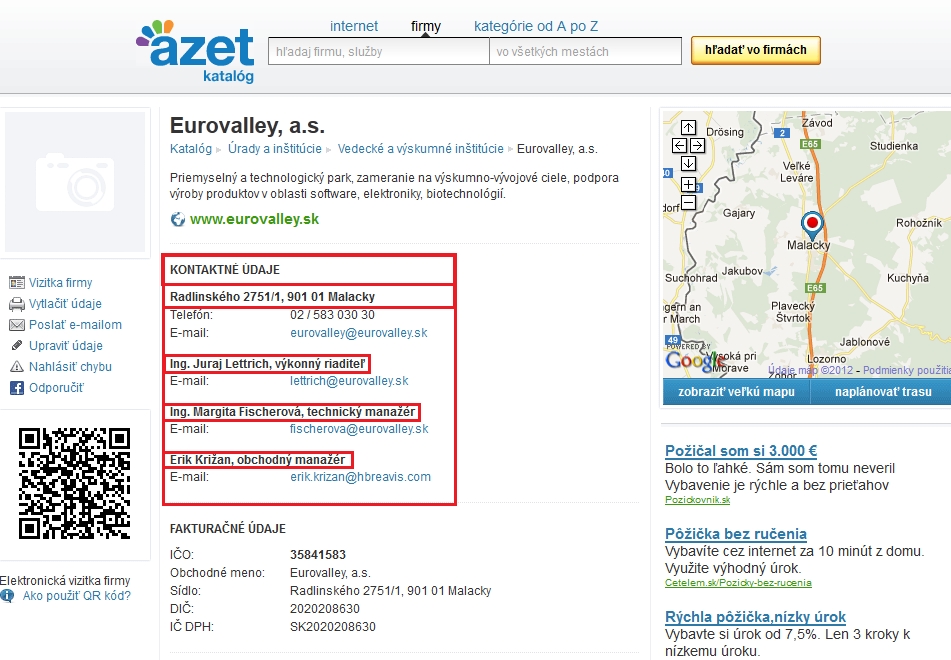Open the map 'Podmienky použitia' terms link
951x660 pixels.
[x=907, y=370]
